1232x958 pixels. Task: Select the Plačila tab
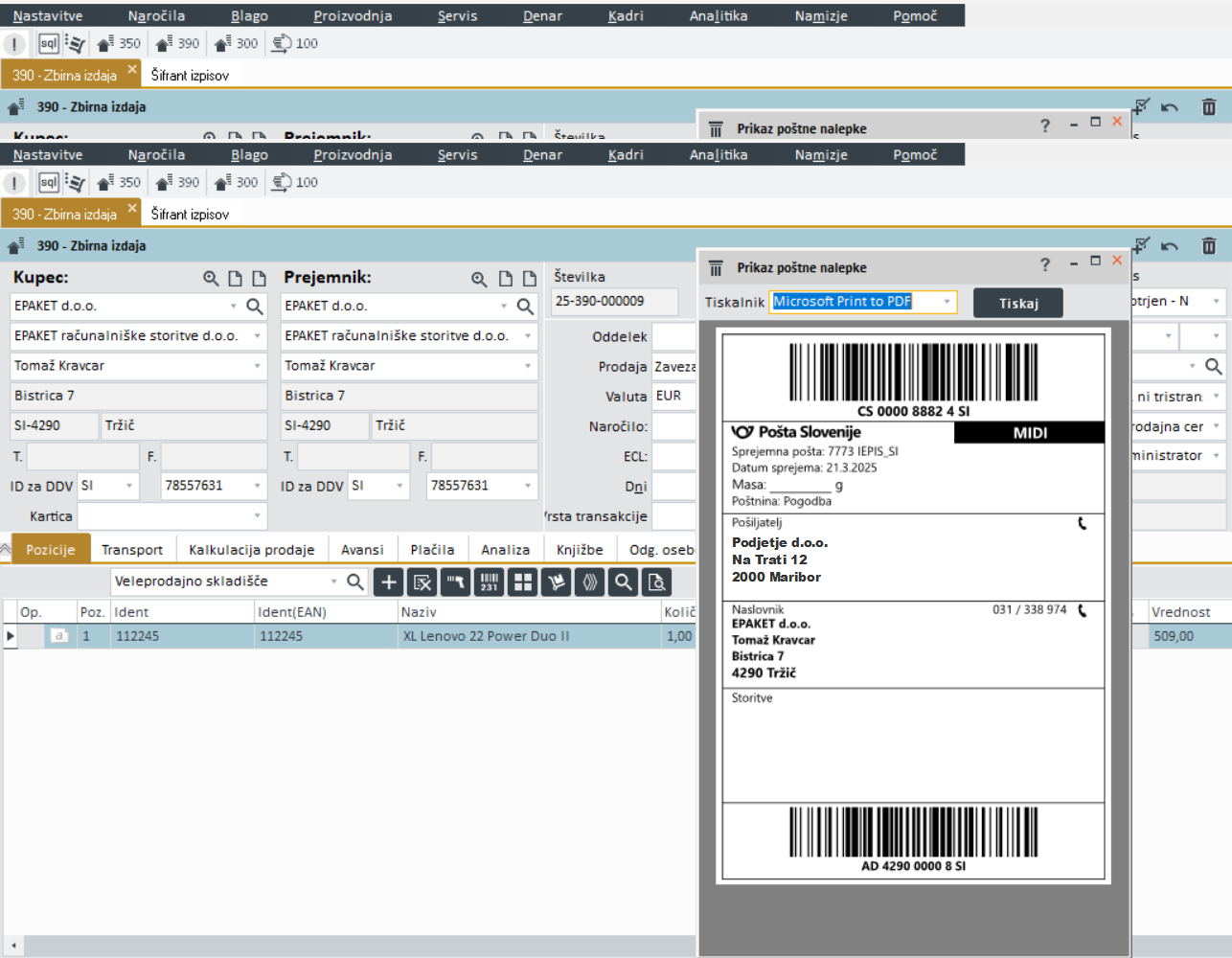(432, 550)
